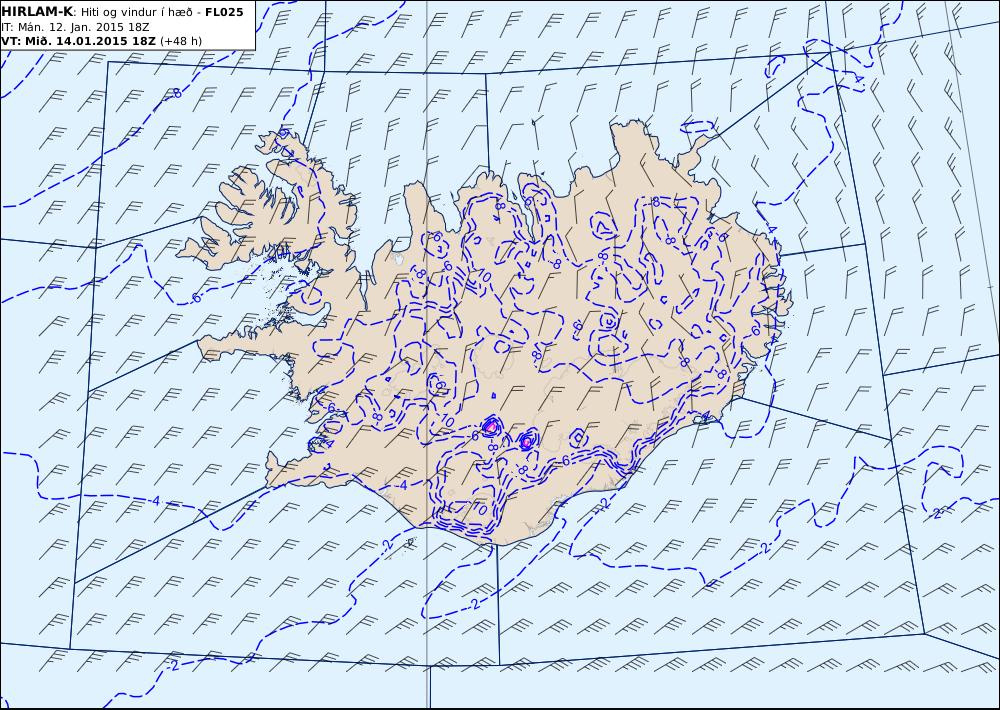Click the HIRLAM-K model title text
Viewport: 1000px width, 710px height.
tap(38, 12)
